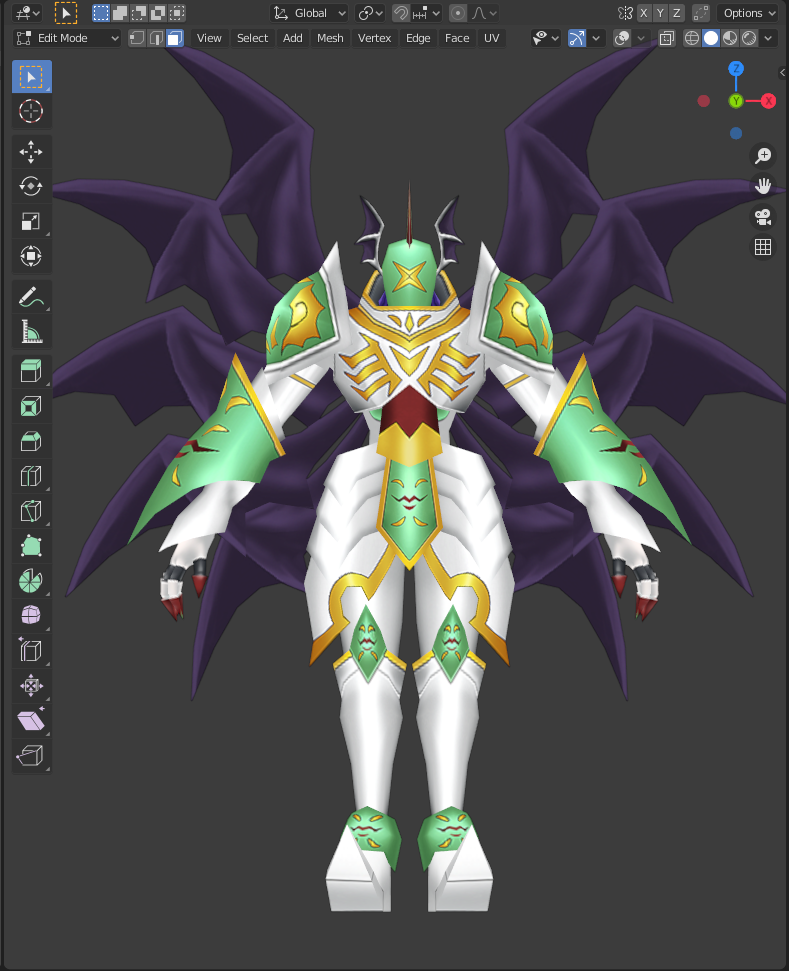Open the Select menu
Viewport: 789px width, 971px height.
253,38
